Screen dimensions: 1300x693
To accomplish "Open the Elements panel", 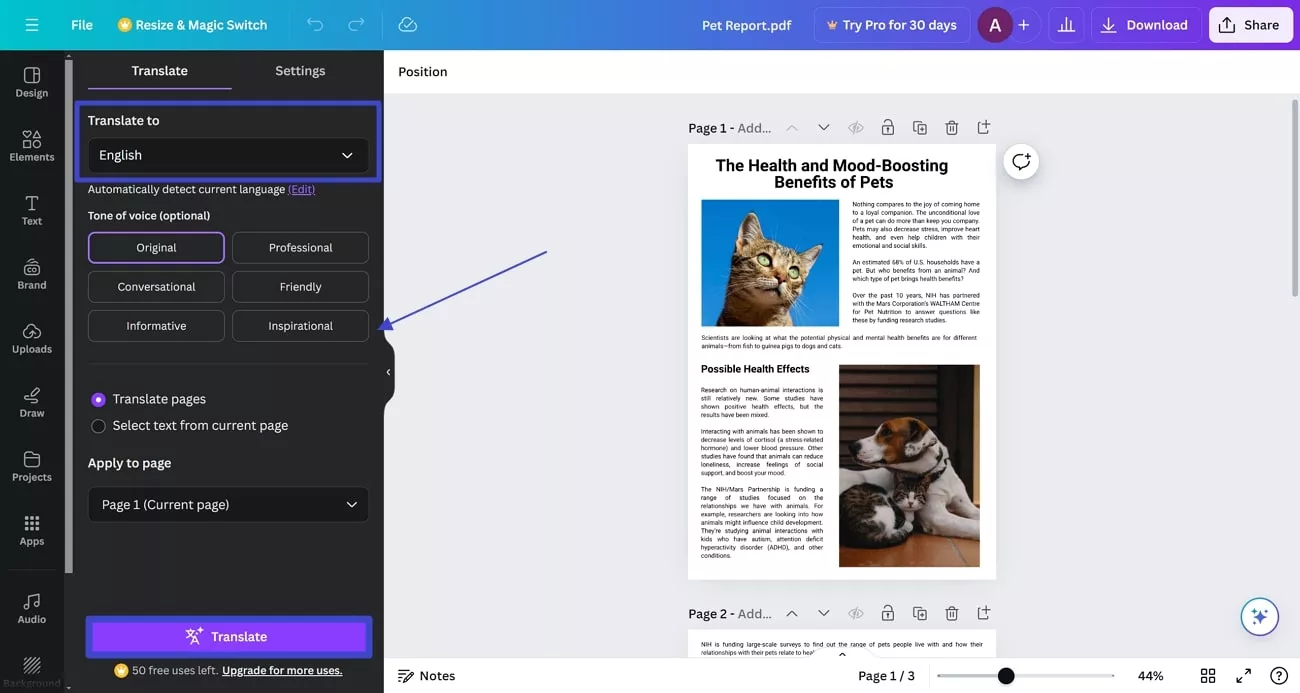I will click(x=31, y=146).
